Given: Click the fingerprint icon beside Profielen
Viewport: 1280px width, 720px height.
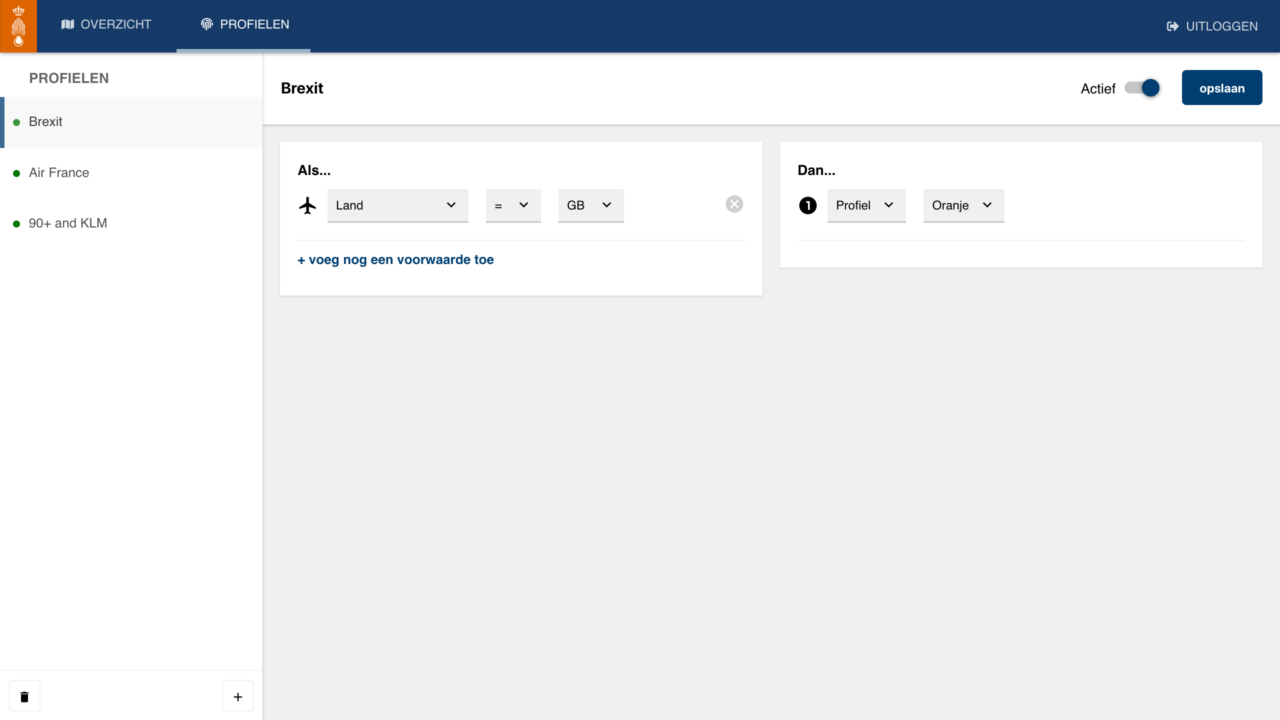Looking at the screenshot, I should (x=207, y=24).
